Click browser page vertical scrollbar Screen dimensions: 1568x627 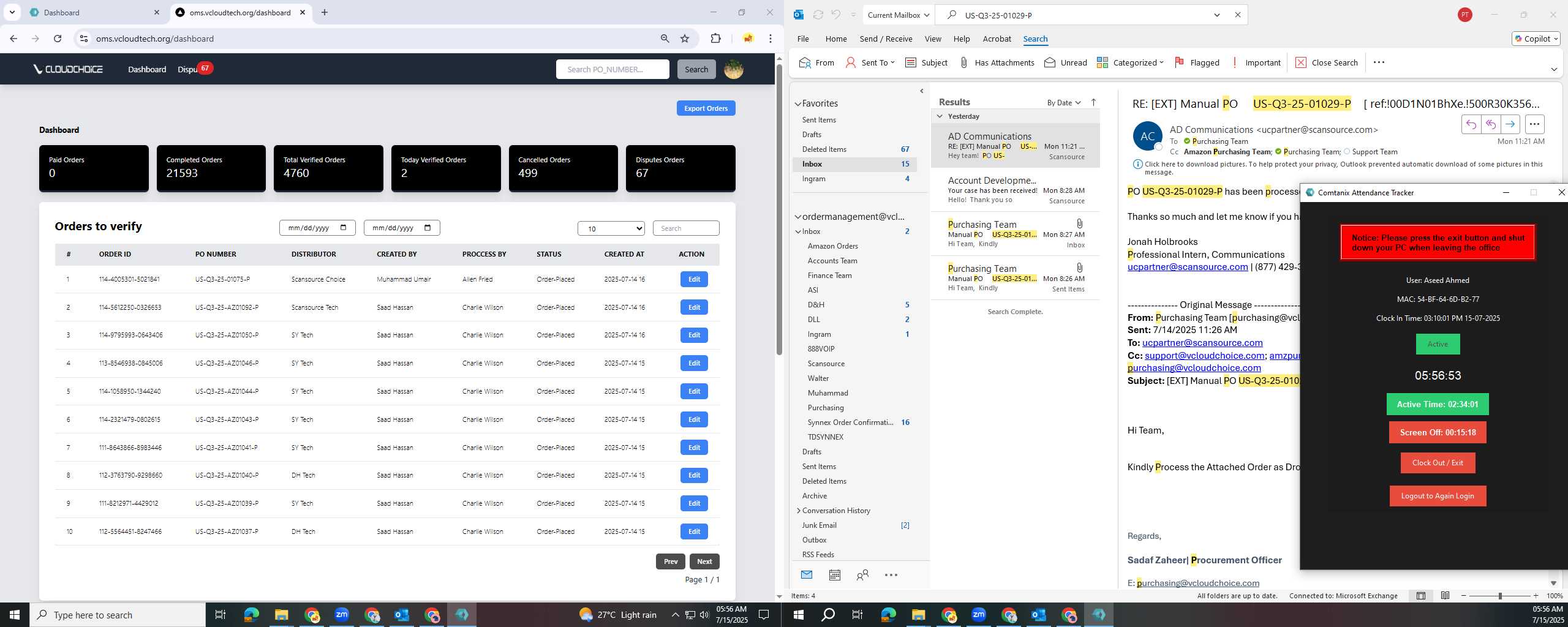pyautogui.click(x=779, y=208)
